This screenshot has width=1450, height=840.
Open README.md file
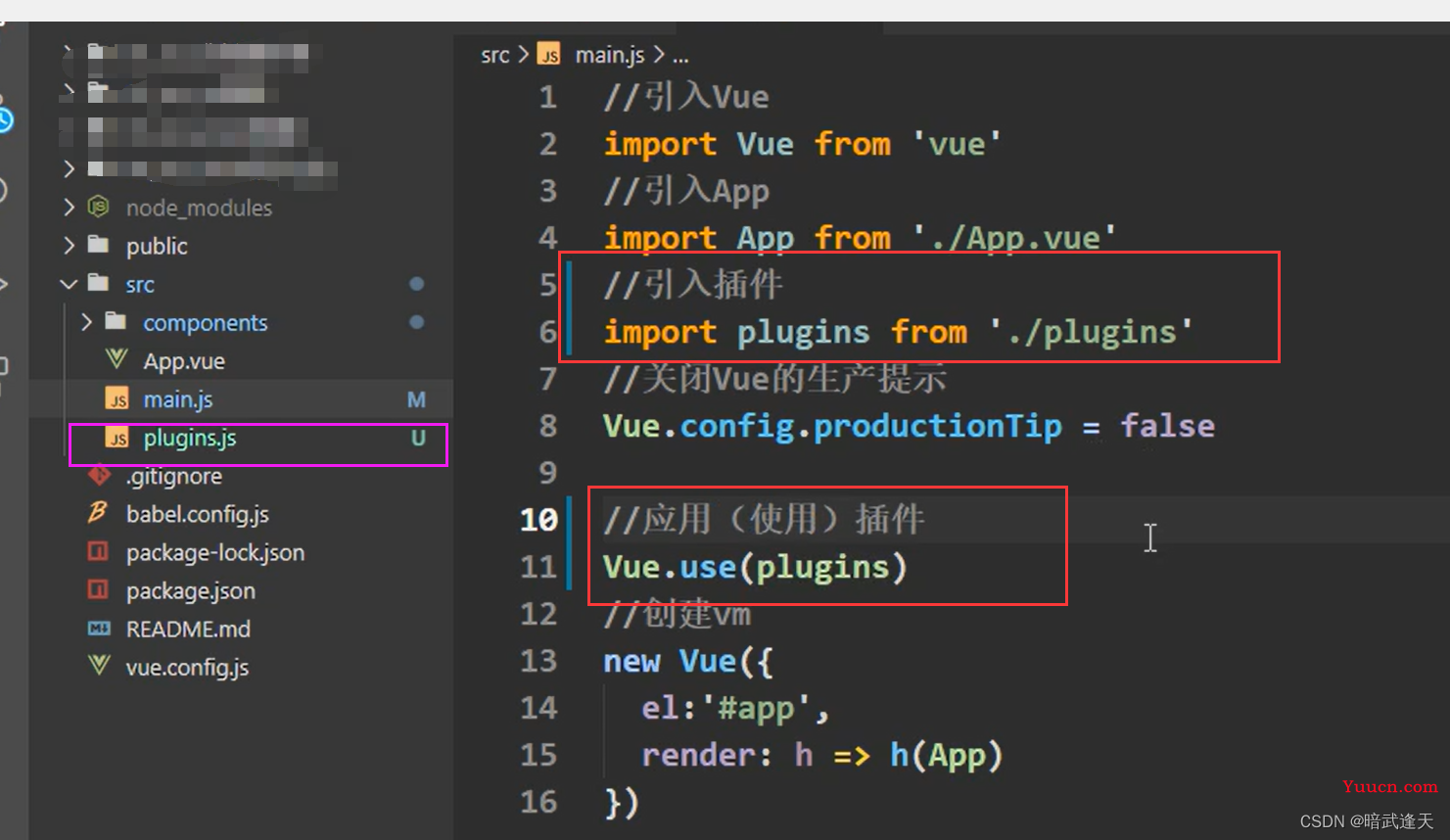tap(188, 629)
